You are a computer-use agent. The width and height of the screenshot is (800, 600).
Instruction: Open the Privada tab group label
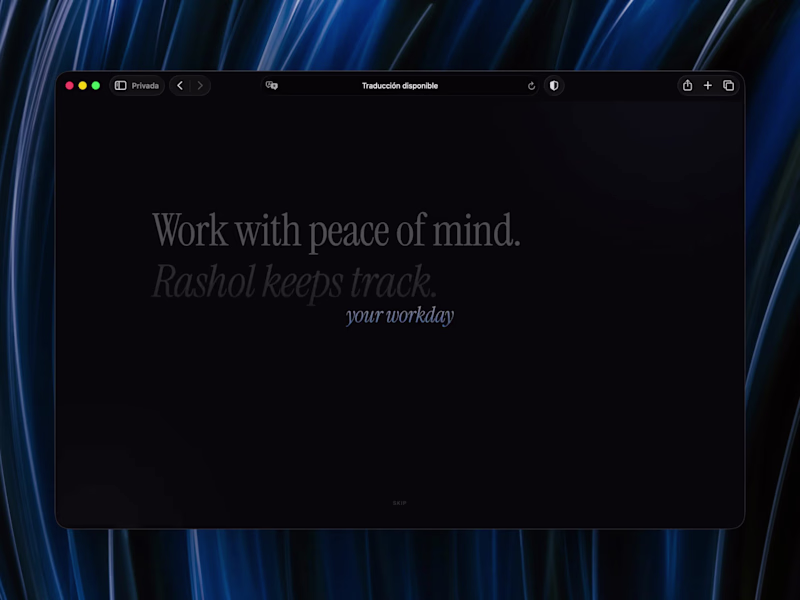tap(145, 86)
